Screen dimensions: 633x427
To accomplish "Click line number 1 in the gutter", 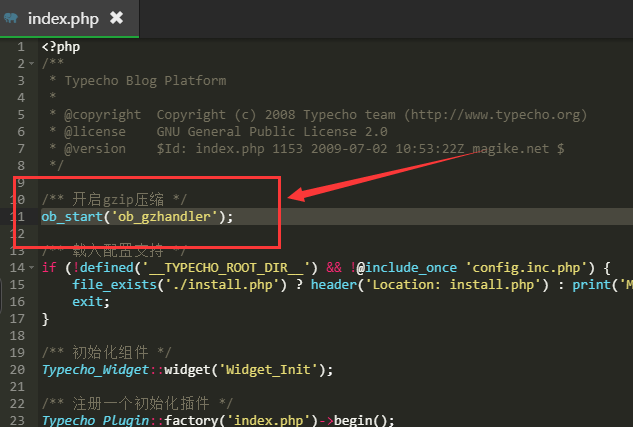I will coord(21,47).
